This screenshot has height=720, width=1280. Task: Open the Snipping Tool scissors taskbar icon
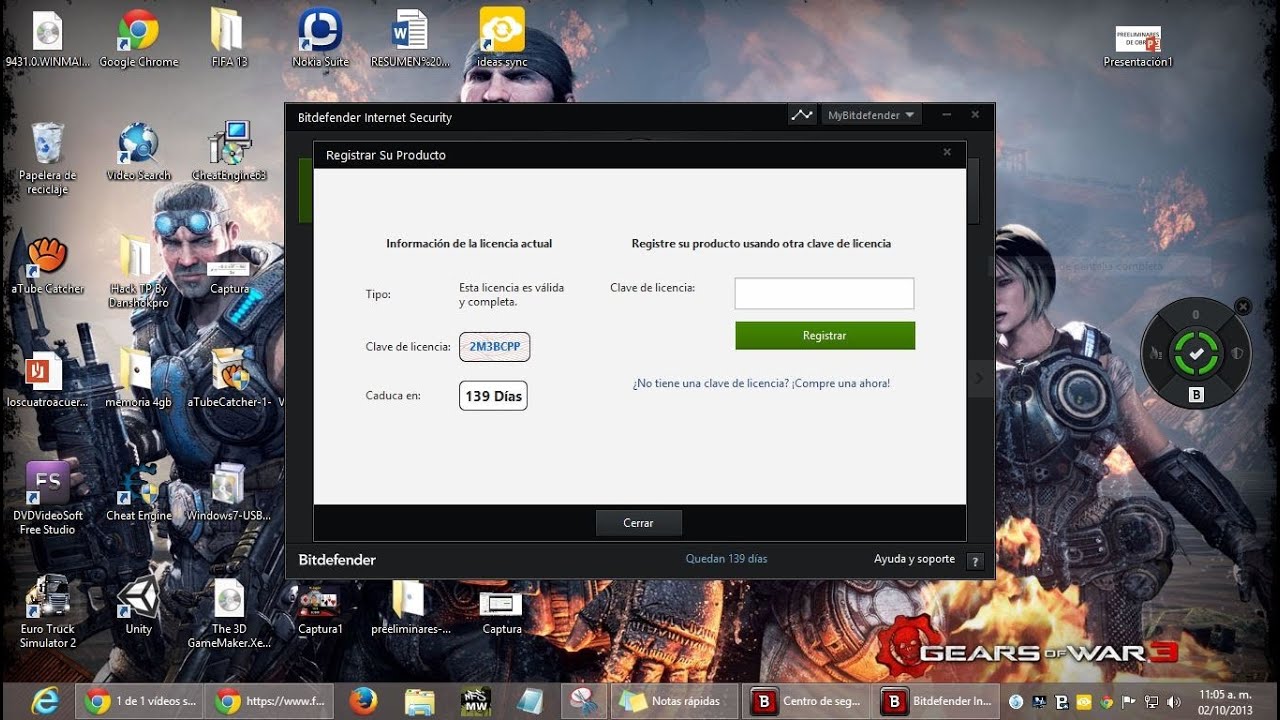[581, 701]
